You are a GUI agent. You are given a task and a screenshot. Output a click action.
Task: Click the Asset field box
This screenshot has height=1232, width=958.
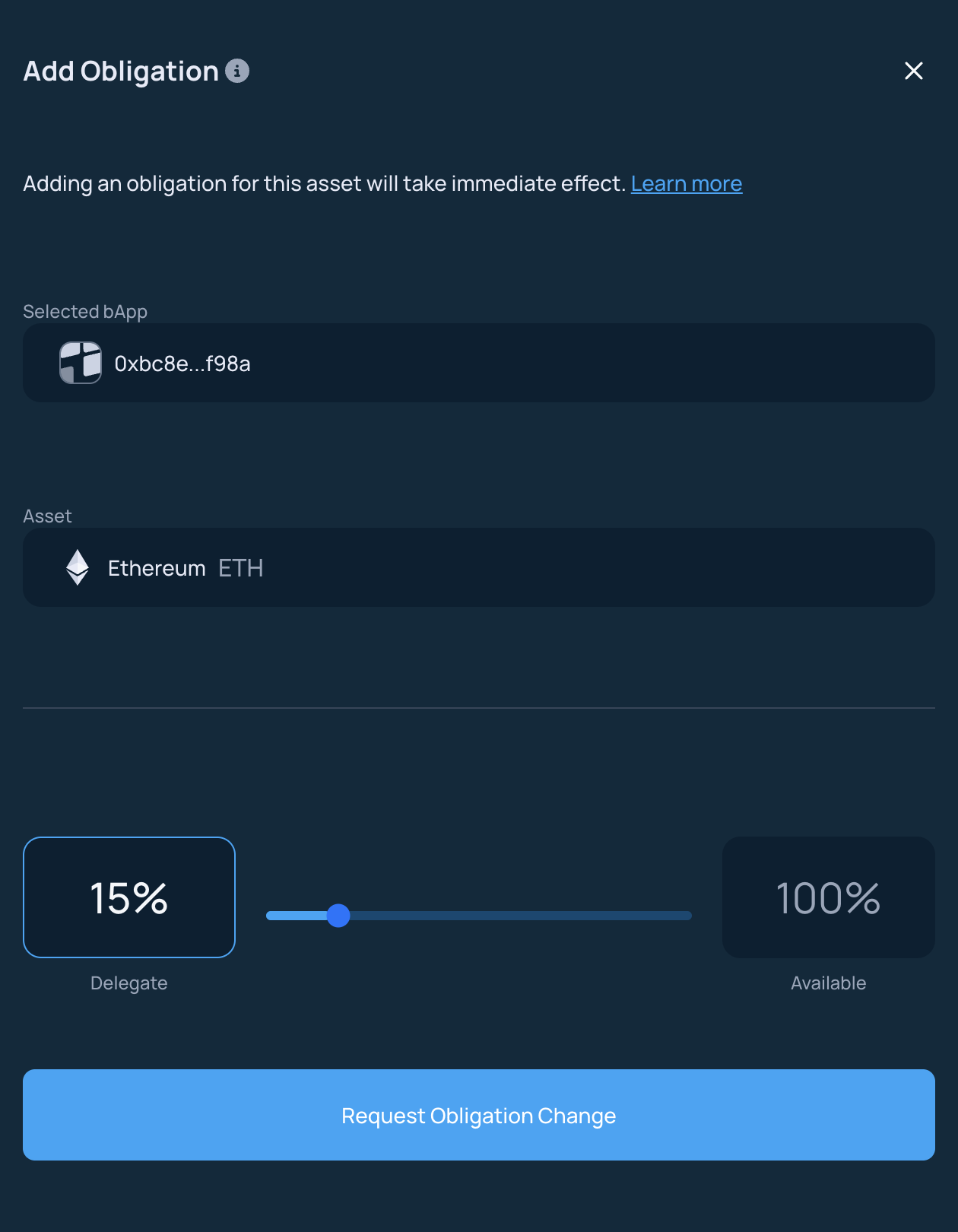coord(479,567)
